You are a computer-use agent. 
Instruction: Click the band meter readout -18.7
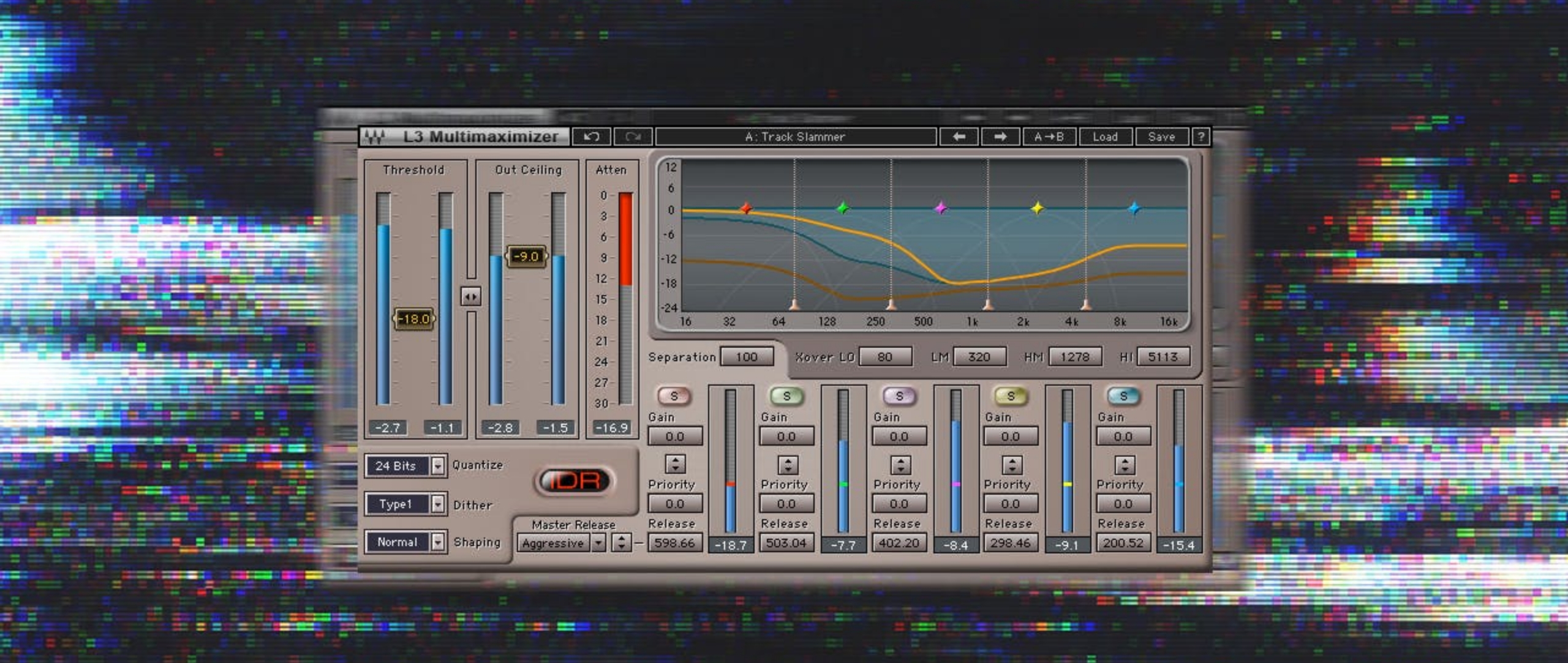731,545
